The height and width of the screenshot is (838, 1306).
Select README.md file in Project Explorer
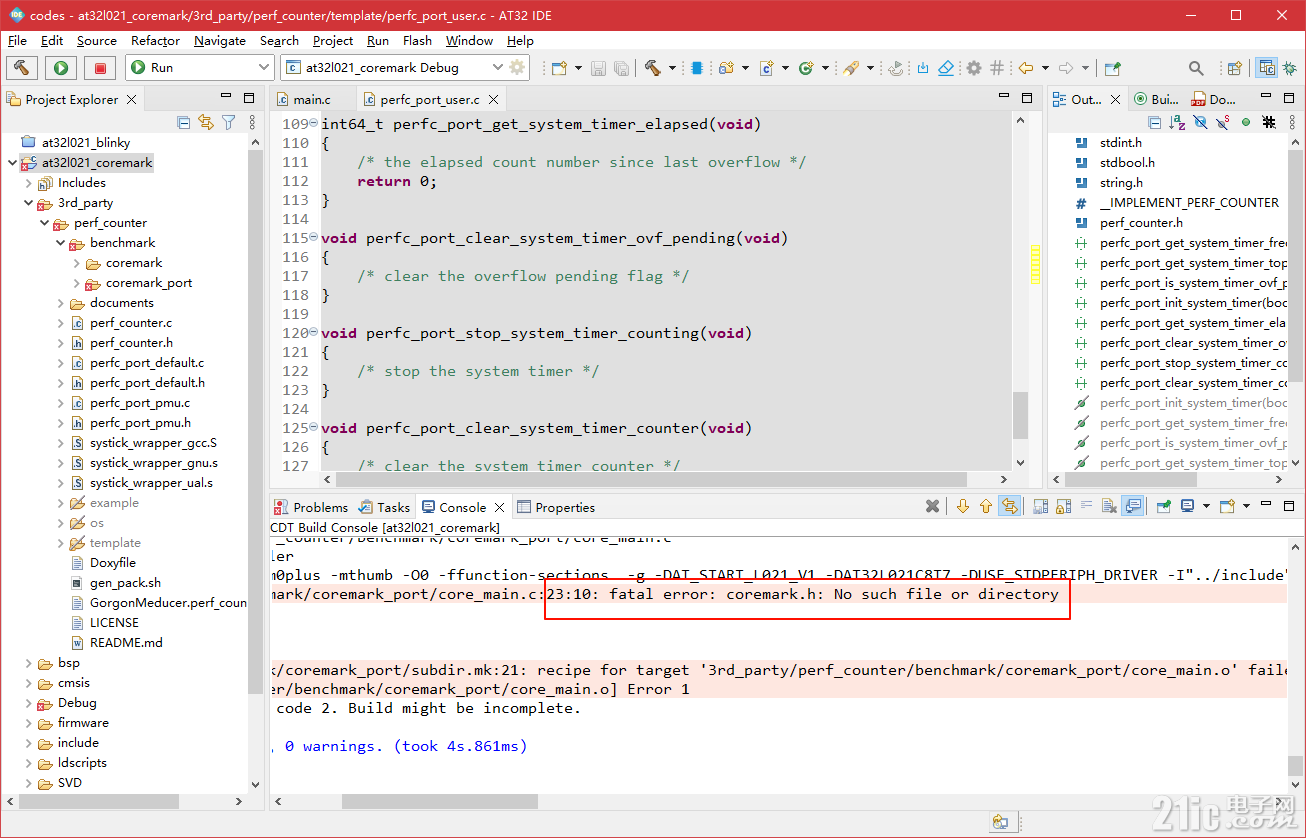(x=126, y=643)
